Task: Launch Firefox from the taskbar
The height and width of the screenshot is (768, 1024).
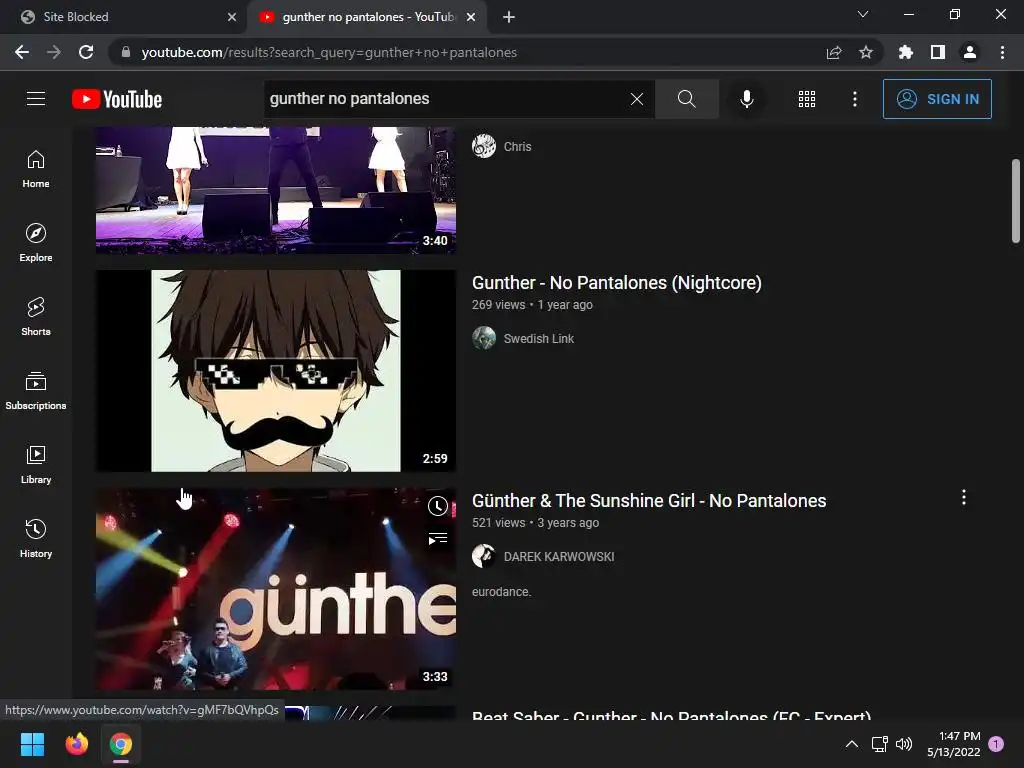Action: tap(76, 744)
